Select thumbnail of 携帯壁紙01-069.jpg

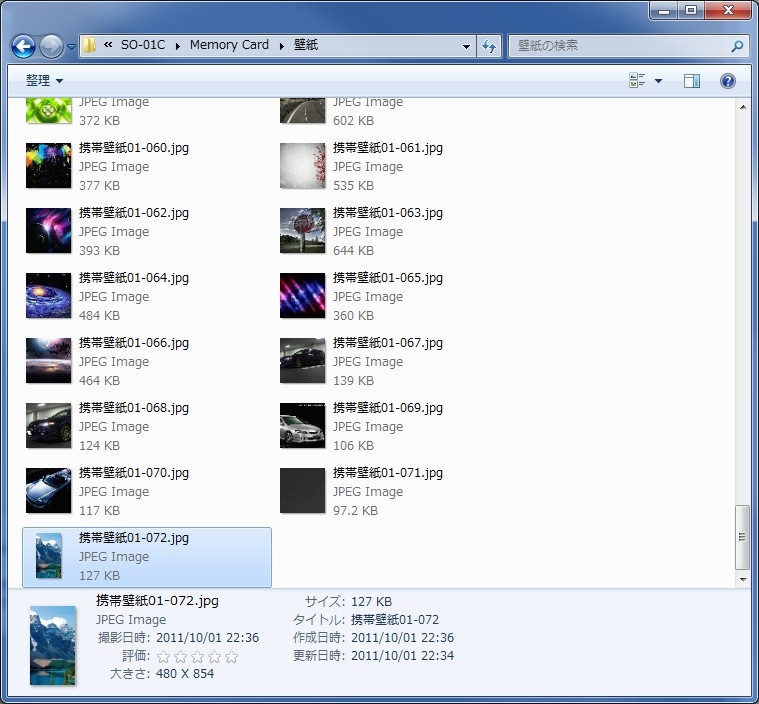303,425
